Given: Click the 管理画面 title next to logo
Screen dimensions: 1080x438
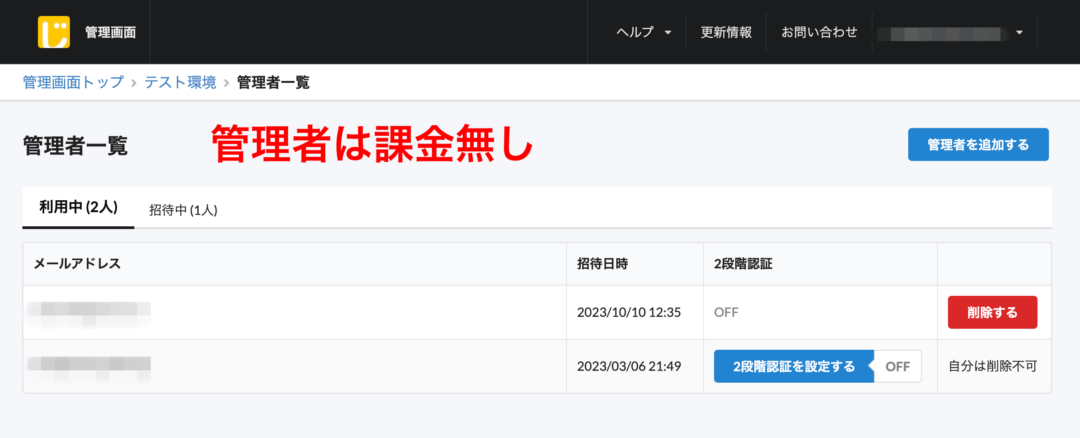Looking at the screenshot, I should coord(110,32).
